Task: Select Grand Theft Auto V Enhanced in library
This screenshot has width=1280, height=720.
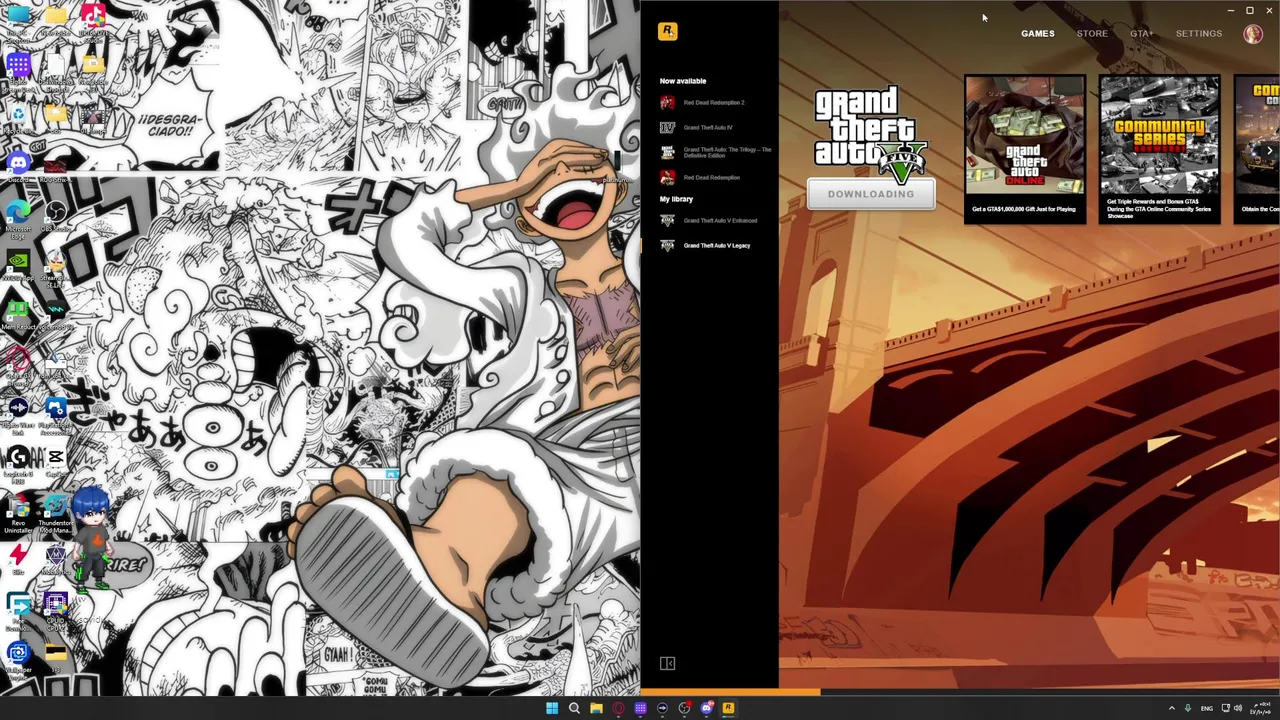Action: click(x=709, y=220)
